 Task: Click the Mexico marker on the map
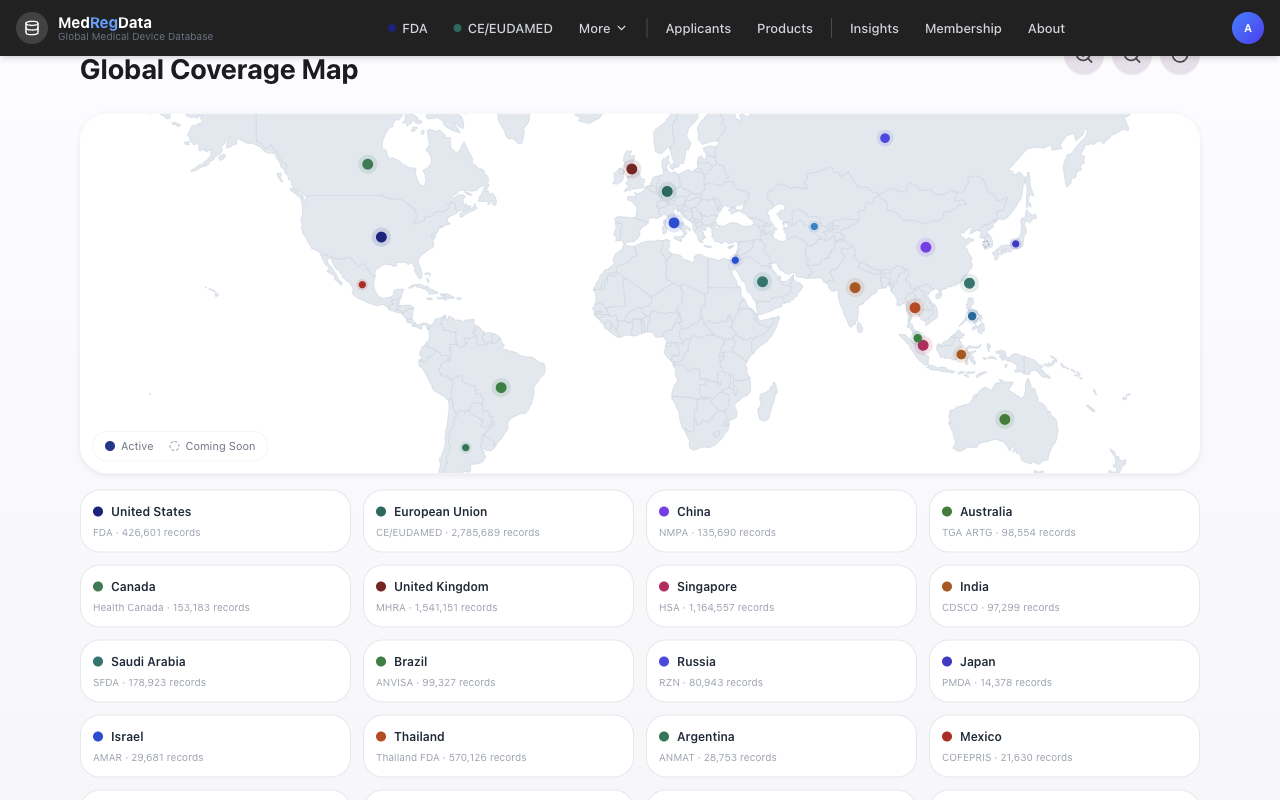362,285
